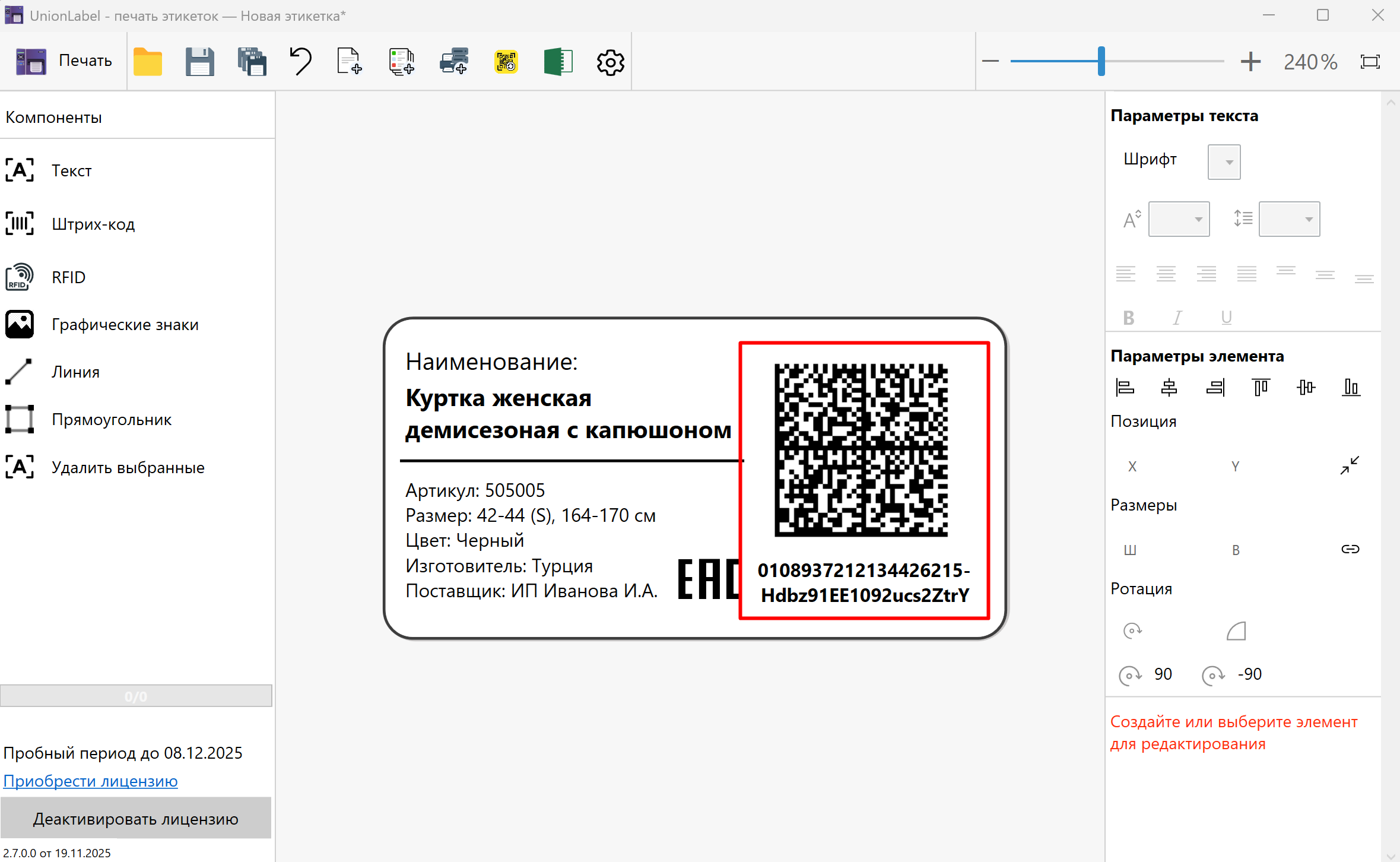Toggle underline text formatting
The width and height of the screenshot is (1400, 862).
1226,318
